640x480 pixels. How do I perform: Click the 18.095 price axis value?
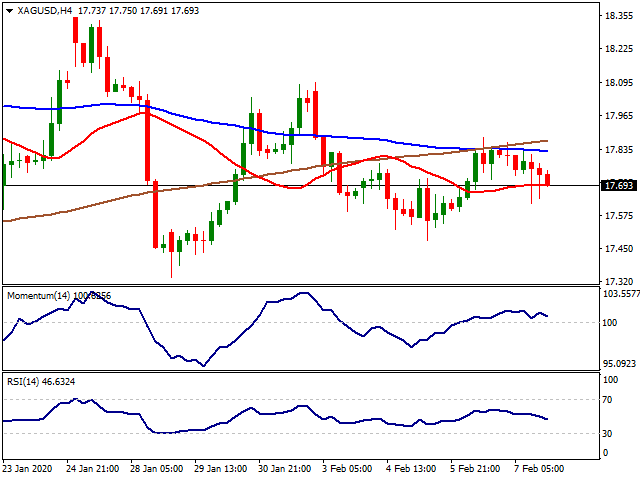tap(619, 83)
